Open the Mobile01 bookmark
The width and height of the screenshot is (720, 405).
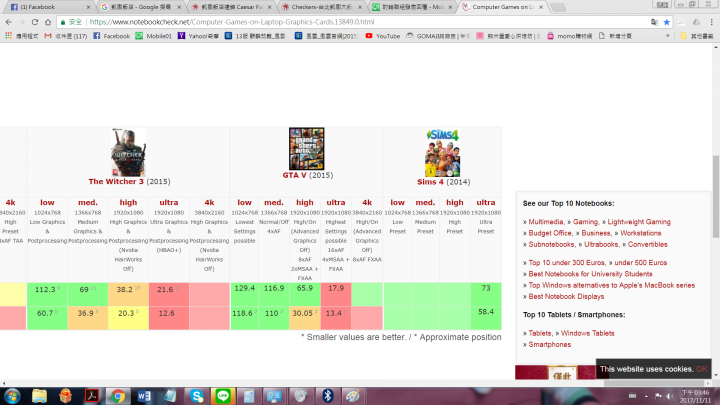click(x=153, y=36)
